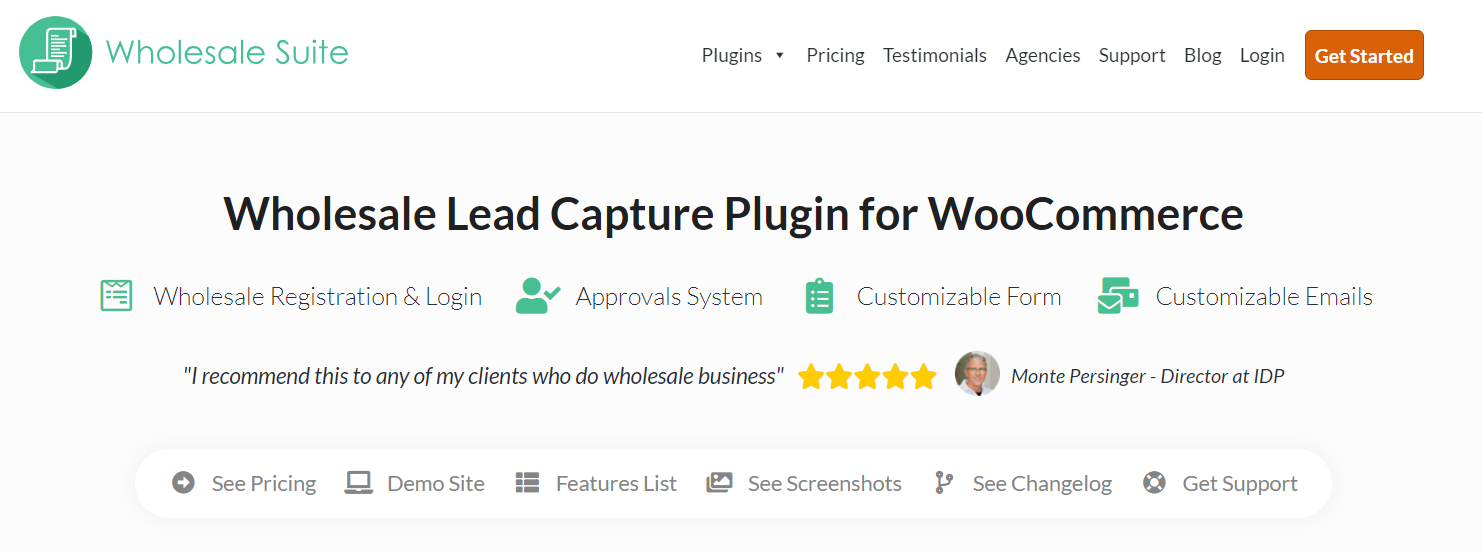Click the branch icon beside See Changelog
Viewport: 1482px width, 551px height.
tap(943, 483)
